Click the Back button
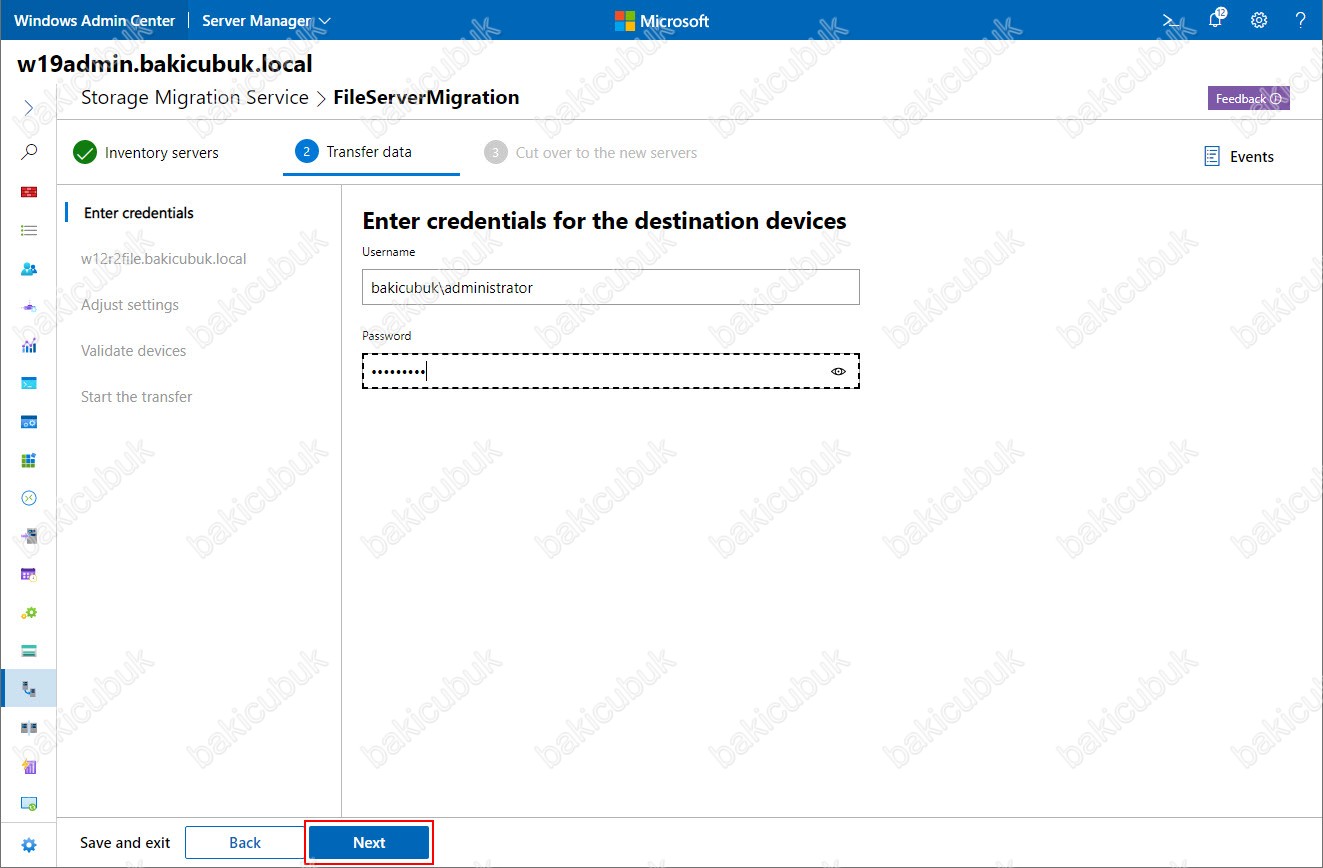This screenshot has width=1323, height=868. [245, 843]
